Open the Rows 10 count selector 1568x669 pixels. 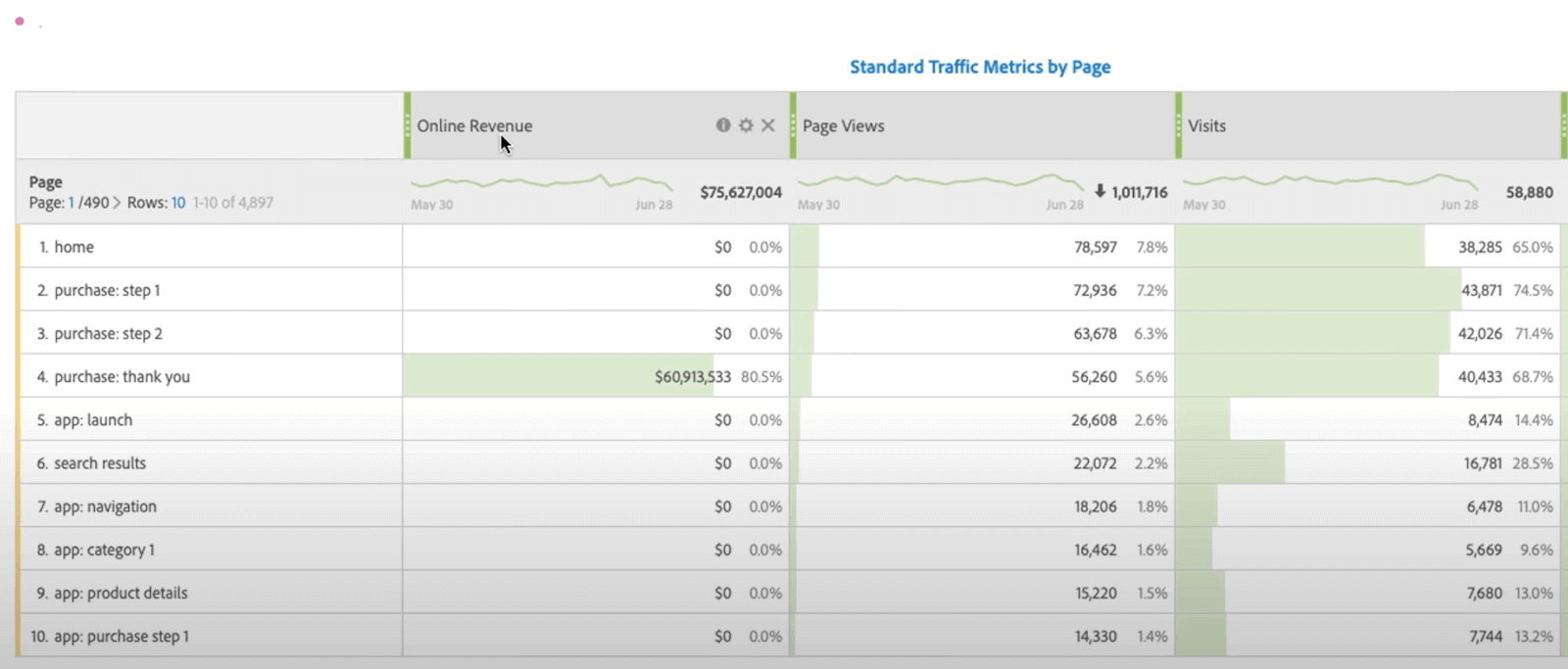(x=178, y=203)
